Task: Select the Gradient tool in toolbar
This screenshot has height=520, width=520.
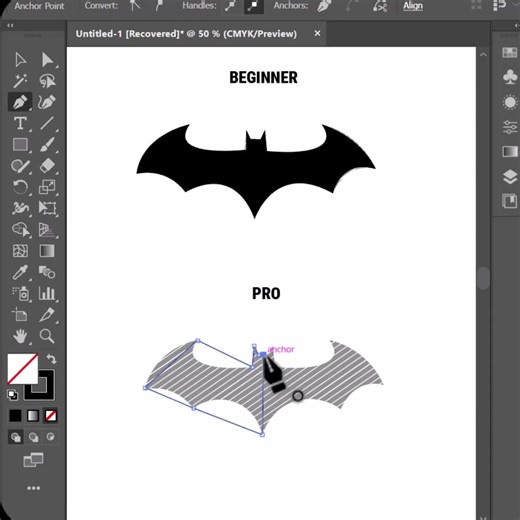Action: point(47,251)
